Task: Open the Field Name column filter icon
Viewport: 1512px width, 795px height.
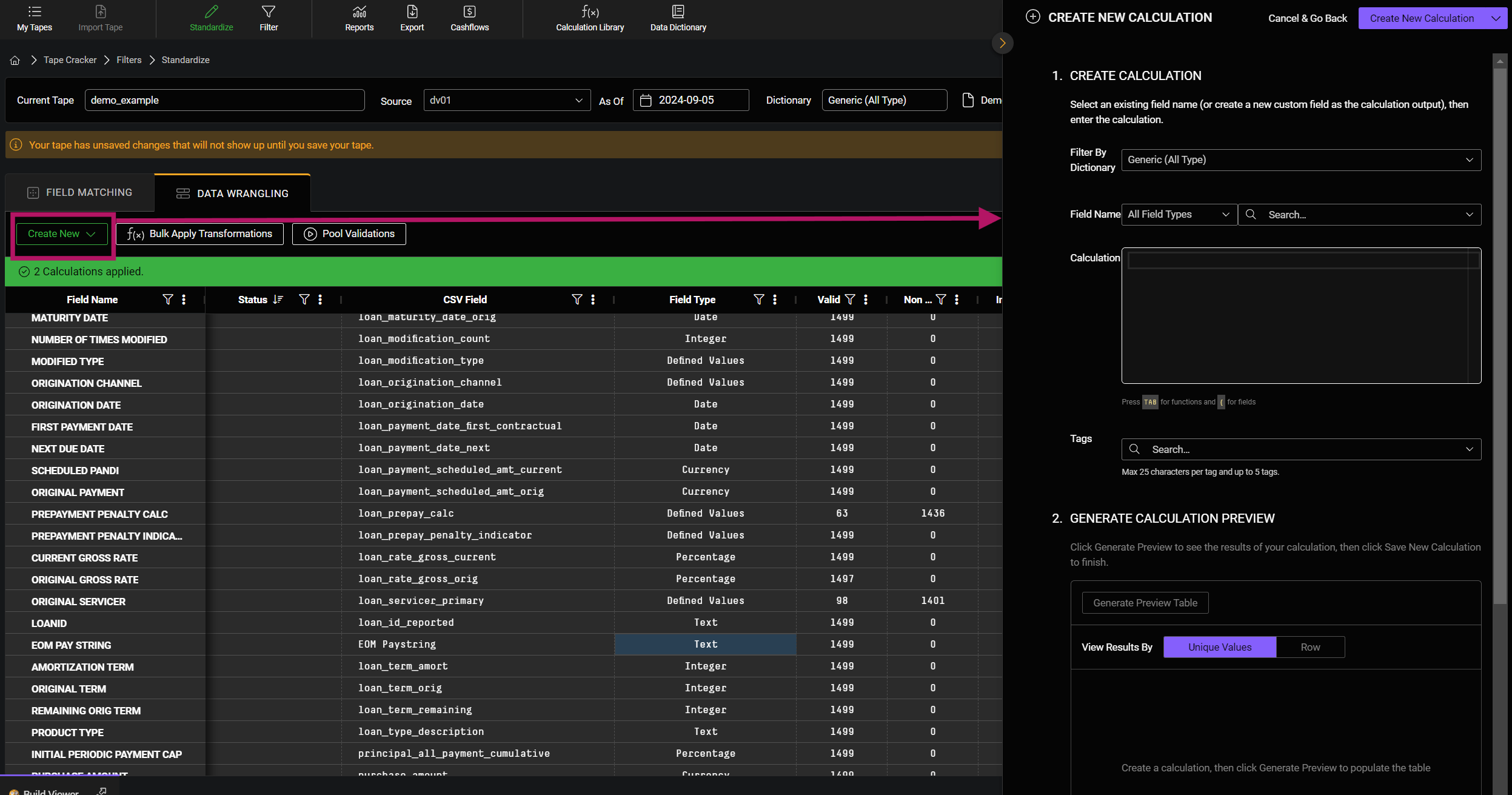Action: point(168,300)
